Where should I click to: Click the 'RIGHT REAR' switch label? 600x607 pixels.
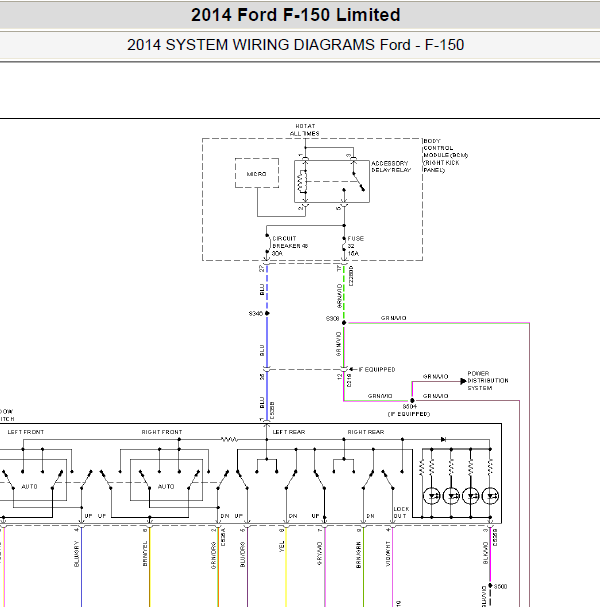366,432
